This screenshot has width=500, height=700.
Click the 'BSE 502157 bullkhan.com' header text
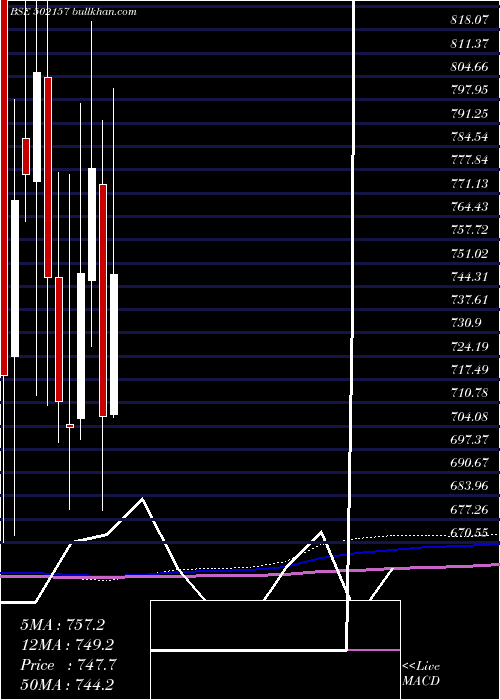coord(75,12)
